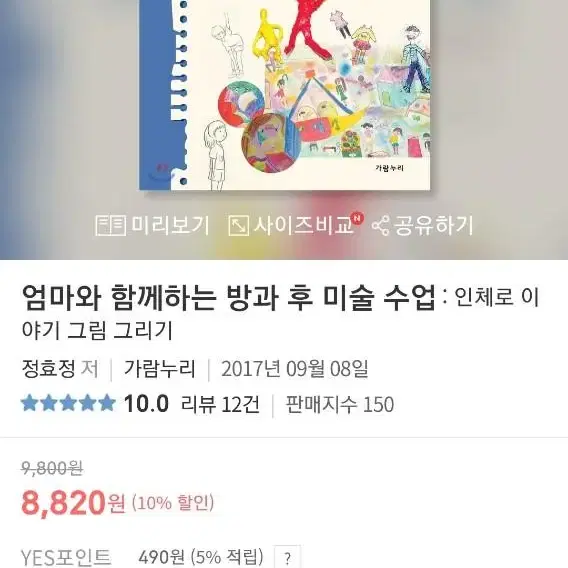The width and height of the screenshot is (568, 568).
Task: Click the original price 9,800원
Action: [x=53, y=468]
